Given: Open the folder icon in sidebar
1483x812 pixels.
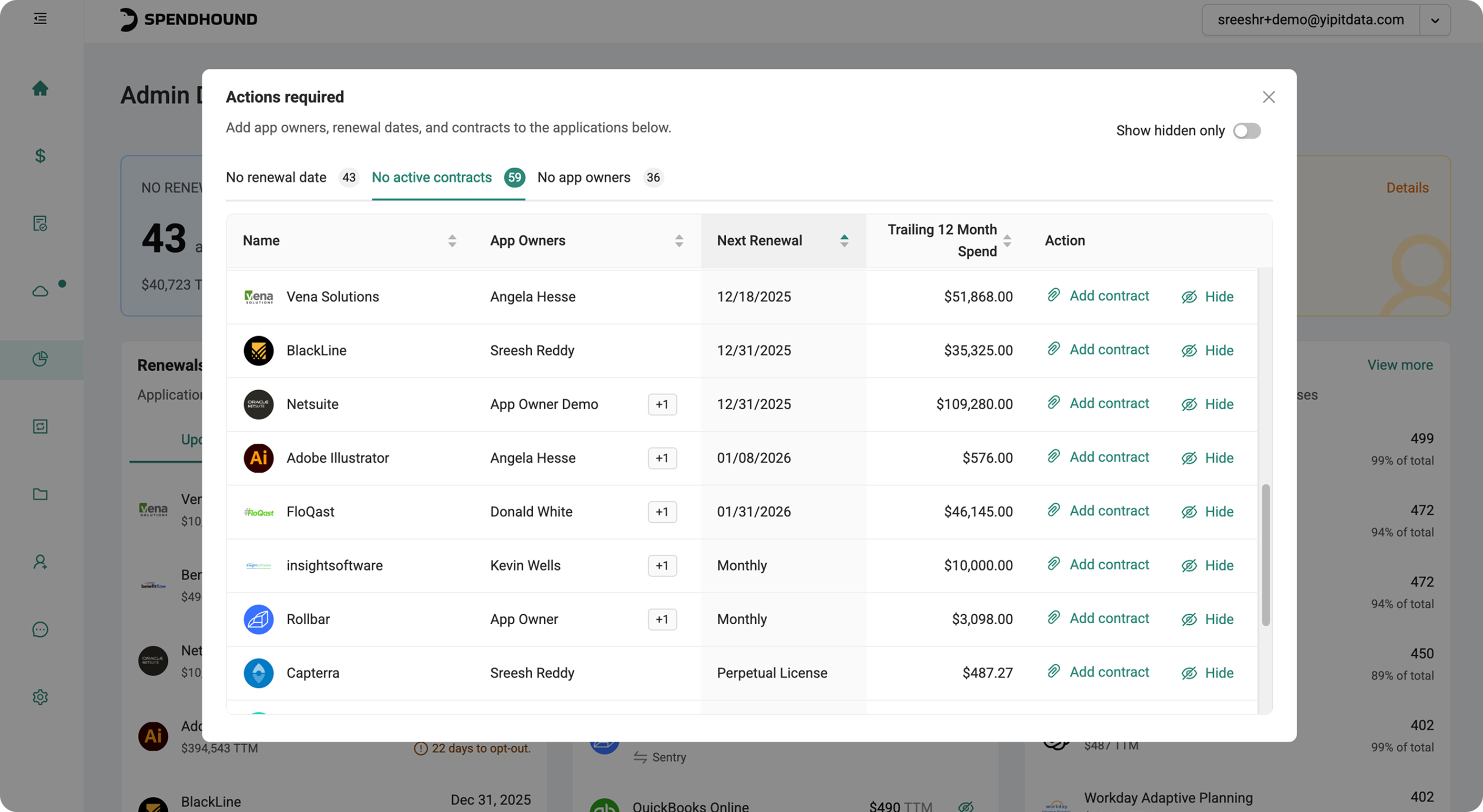Looking at the screenshot, I should [x=40, y=494].
